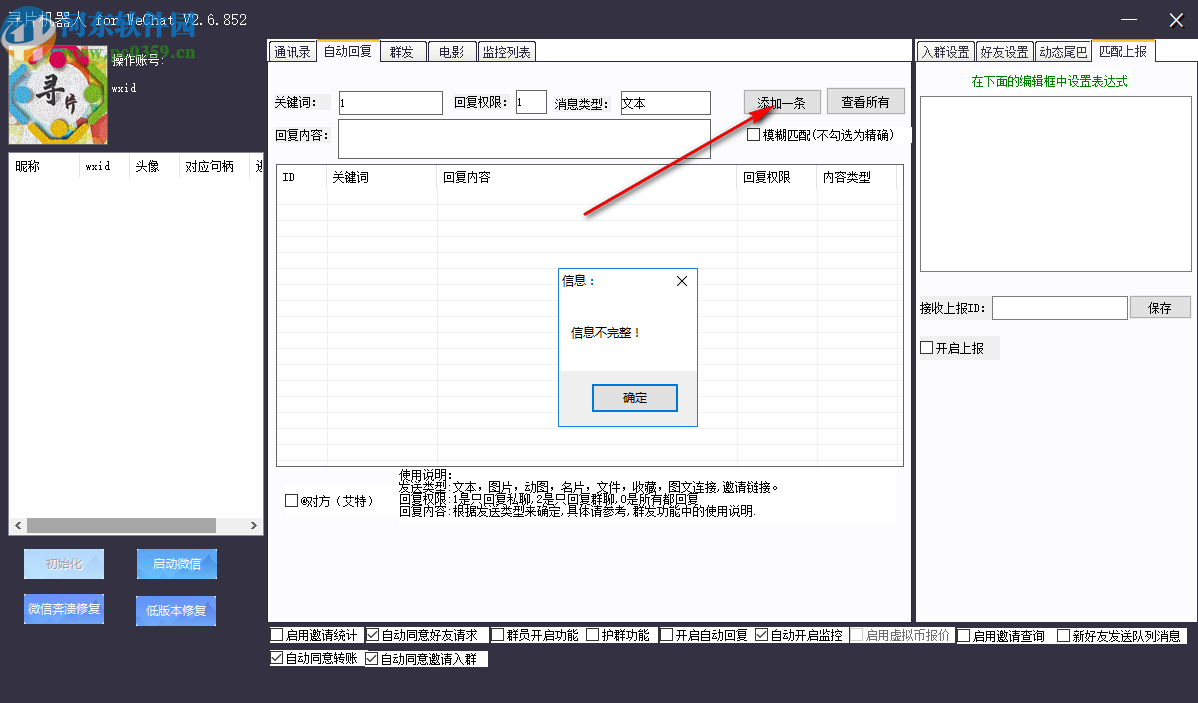Click the 查看所有 button
Image resolution: width=1198 pixels, height=703 pixels.
click(866, 101)
